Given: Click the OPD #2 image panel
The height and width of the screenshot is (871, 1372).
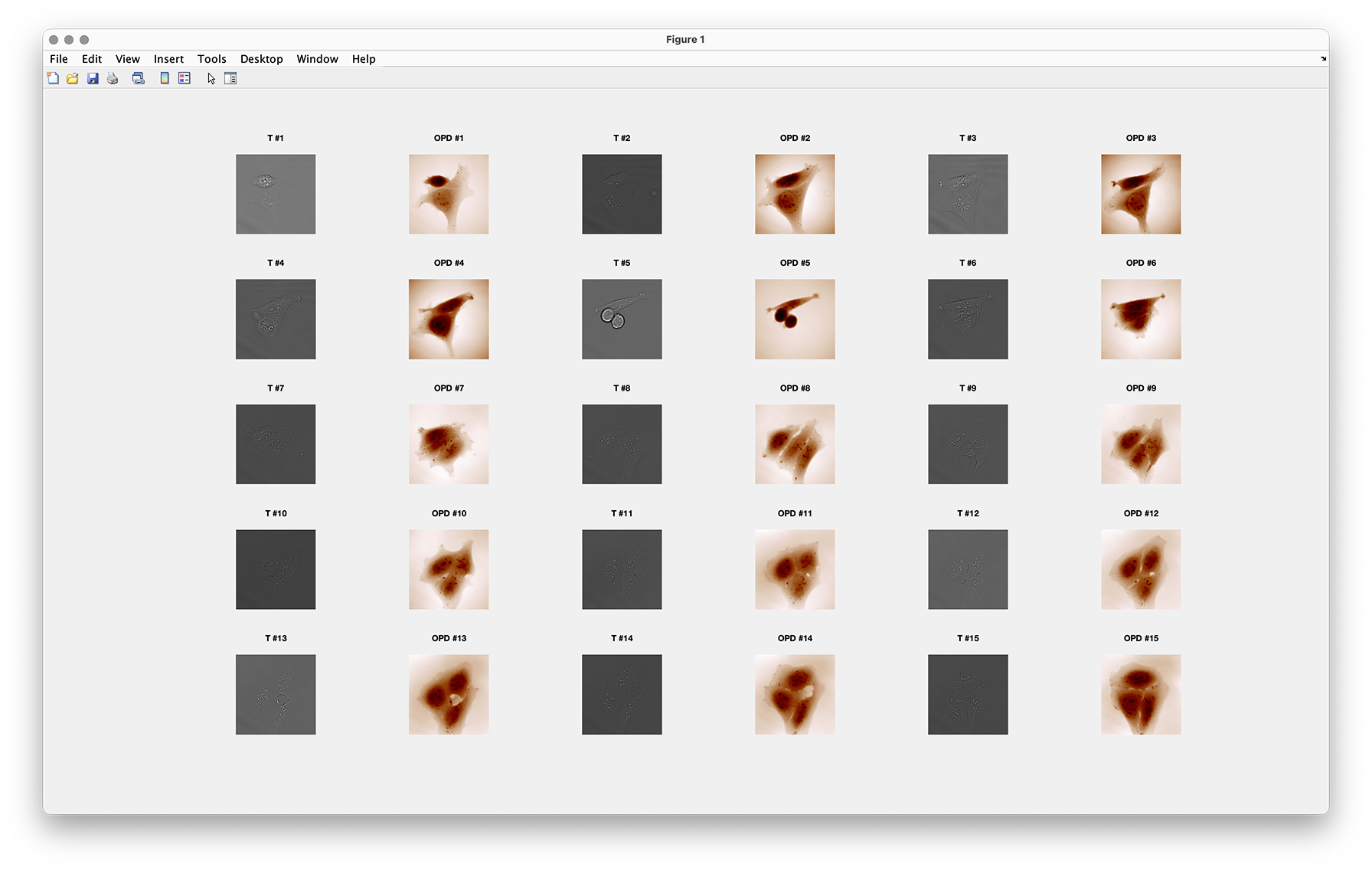Looking at the screenshot, I should pyautogui.click(x=795, y=194).
